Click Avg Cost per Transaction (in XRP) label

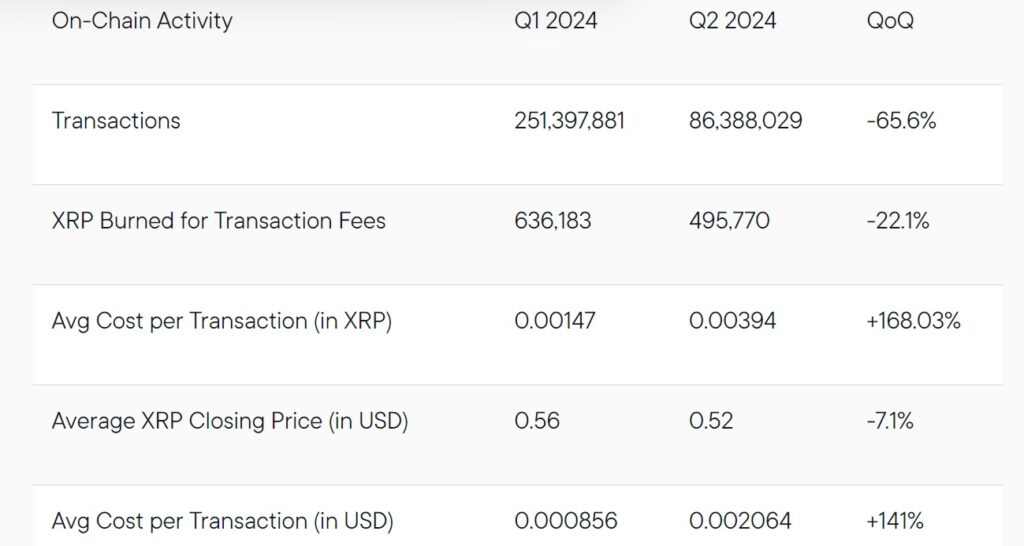pyautogui.click(x=222, y=321)
